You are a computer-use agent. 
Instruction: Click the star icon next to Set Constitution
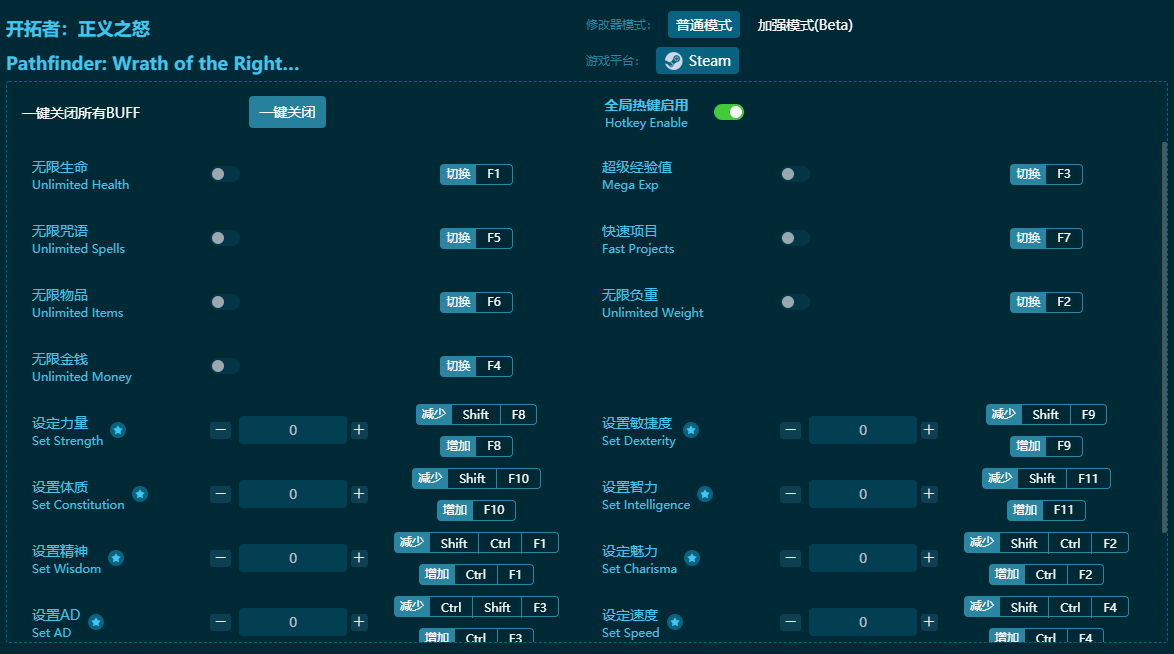point(140,494)
